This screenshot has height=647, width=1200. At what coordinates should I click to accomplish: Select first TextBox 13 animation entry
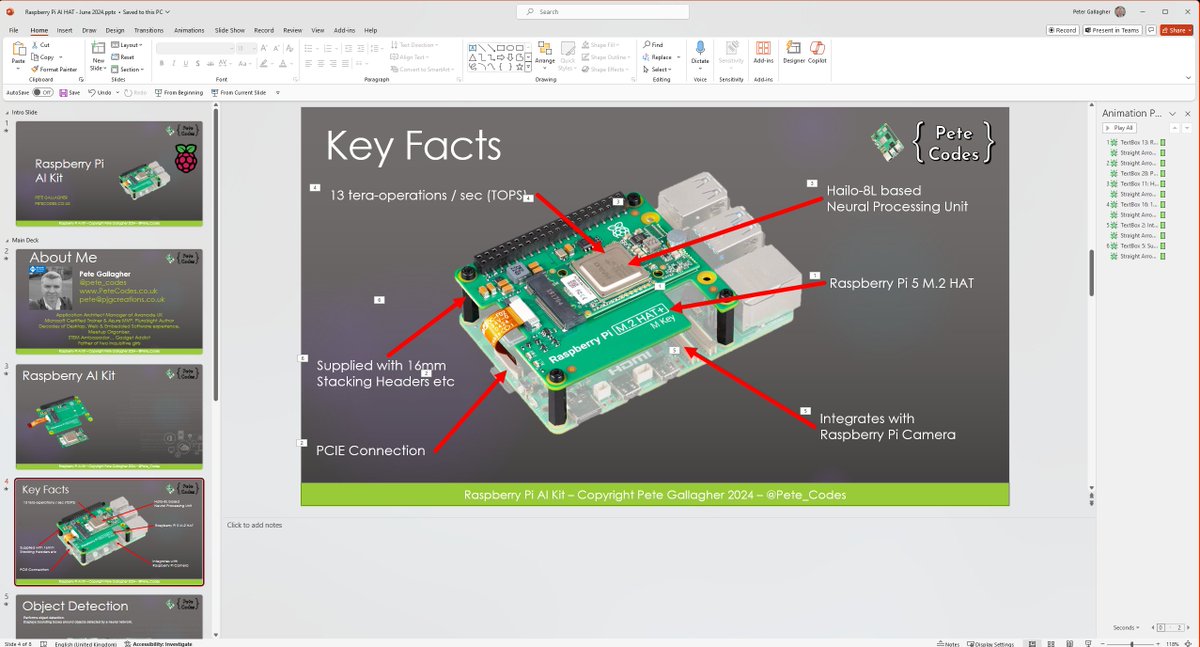(1135, 142)
